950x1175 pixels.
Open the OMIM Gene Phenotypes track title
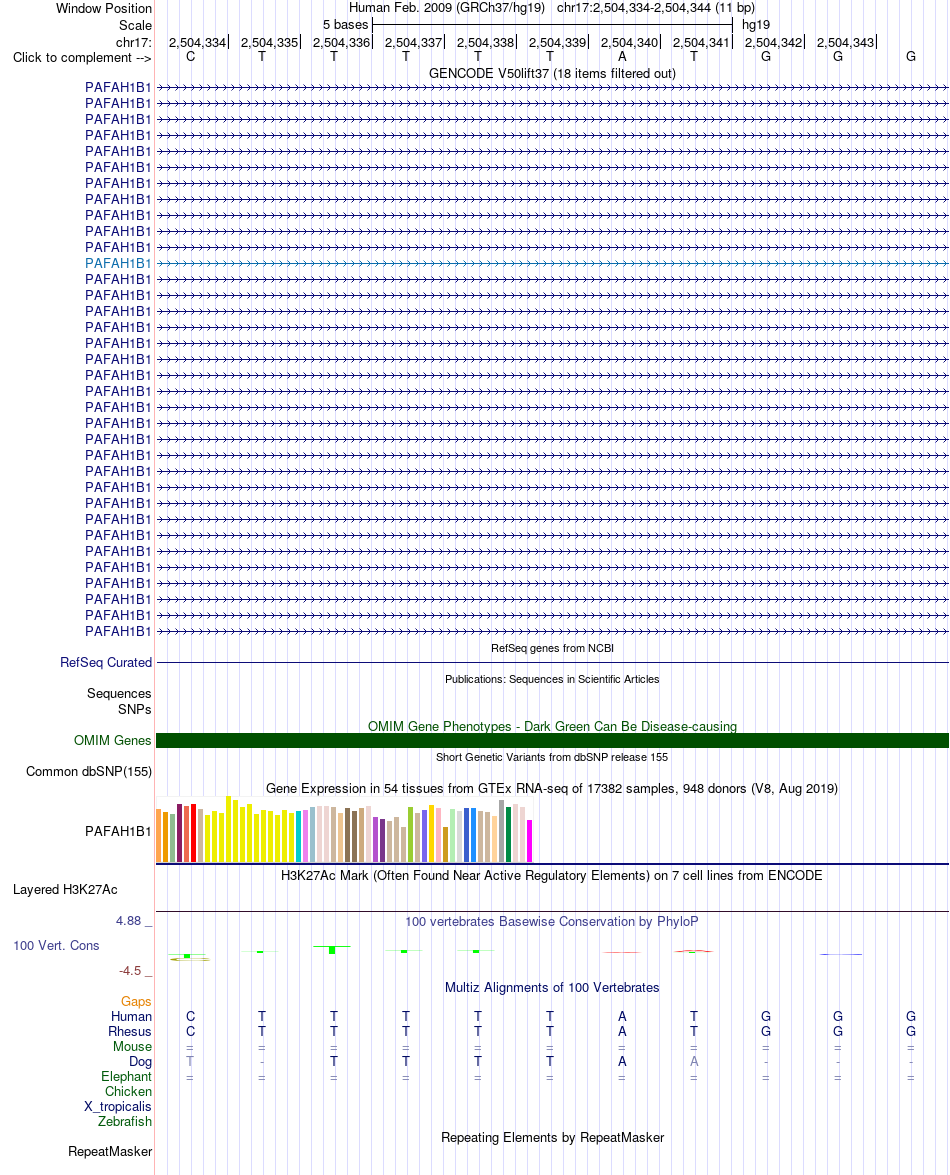tap(552, 726)
